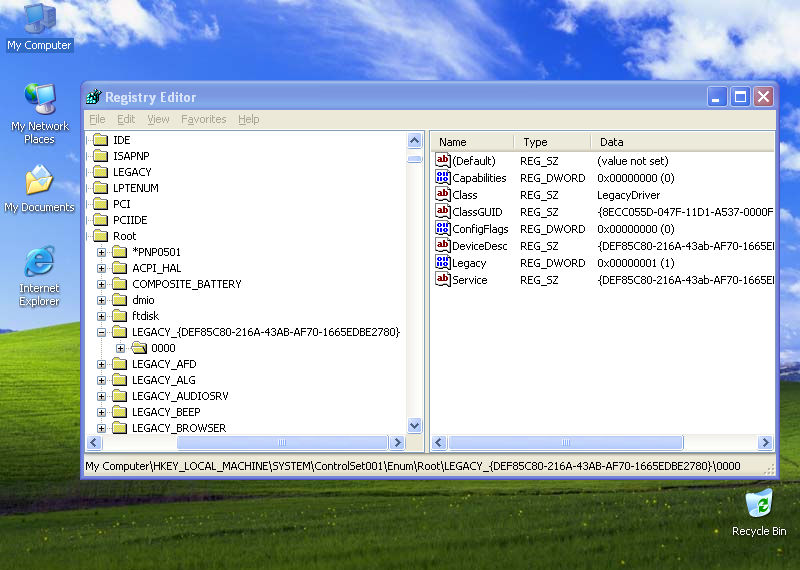The width and height of the screenshot is (800, 570).
Task: Open the File menu
Action: coord(97,119)
